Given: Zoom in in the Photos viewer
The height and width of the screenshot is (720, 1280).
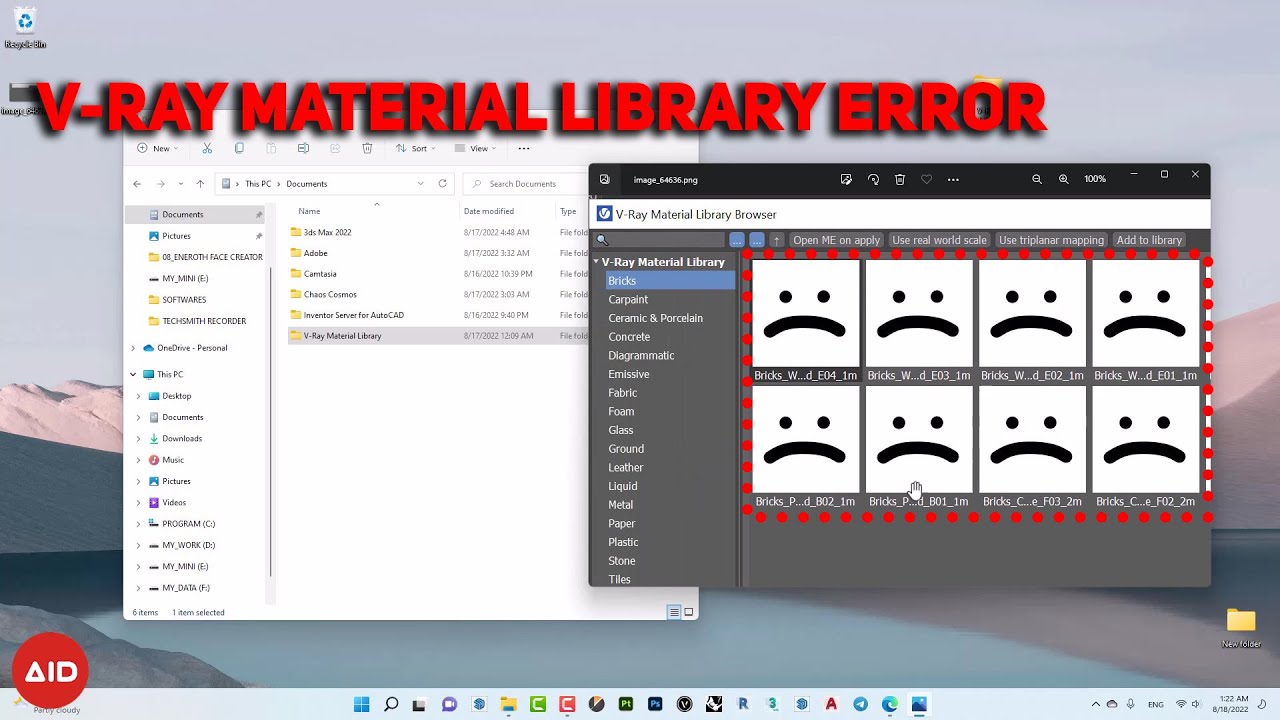Looking at the screenshot, I should pyautogui.click(x=1063, y=179).
